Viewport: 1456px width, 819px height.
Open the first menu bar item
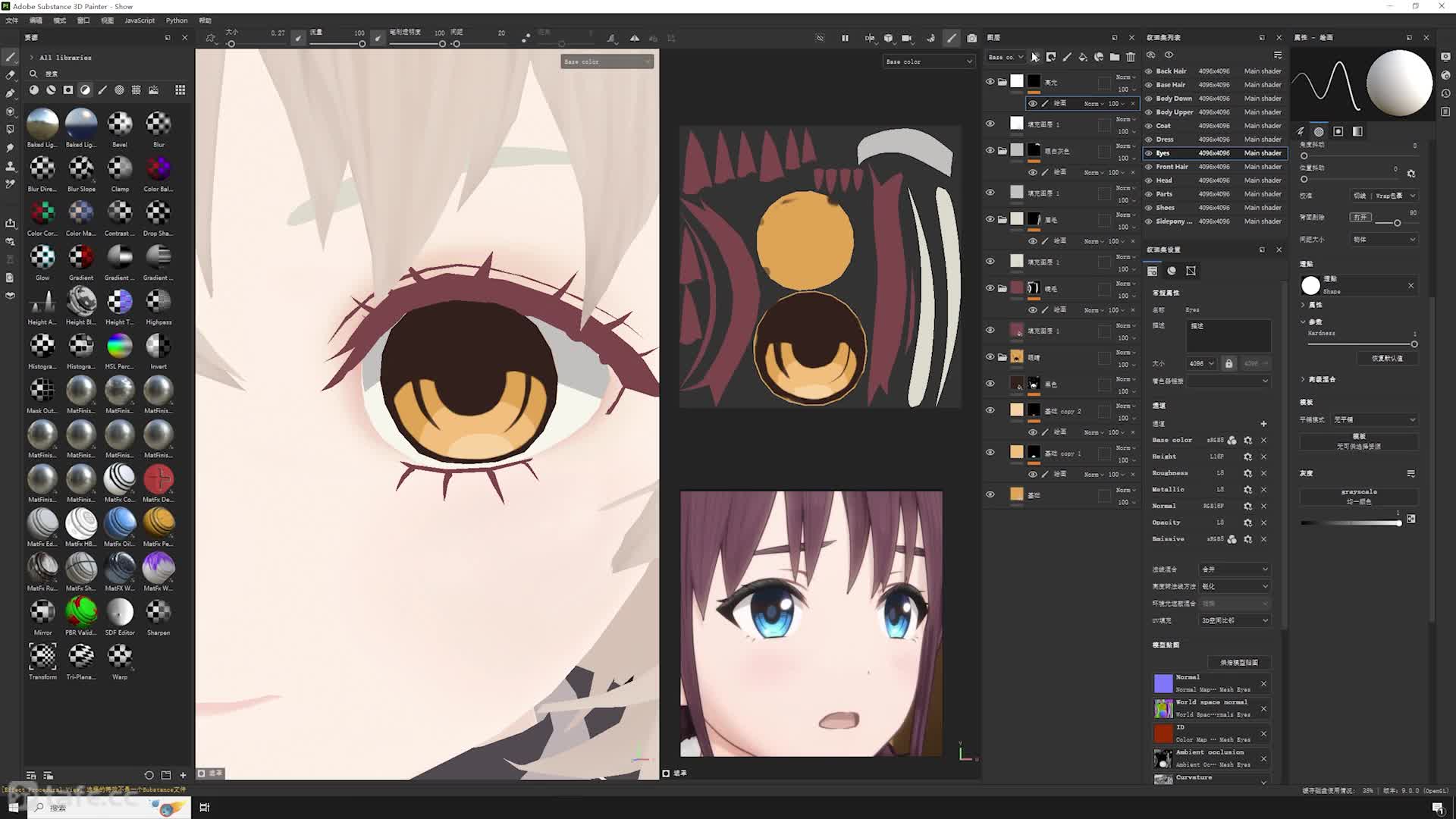(x=12, y=20)
